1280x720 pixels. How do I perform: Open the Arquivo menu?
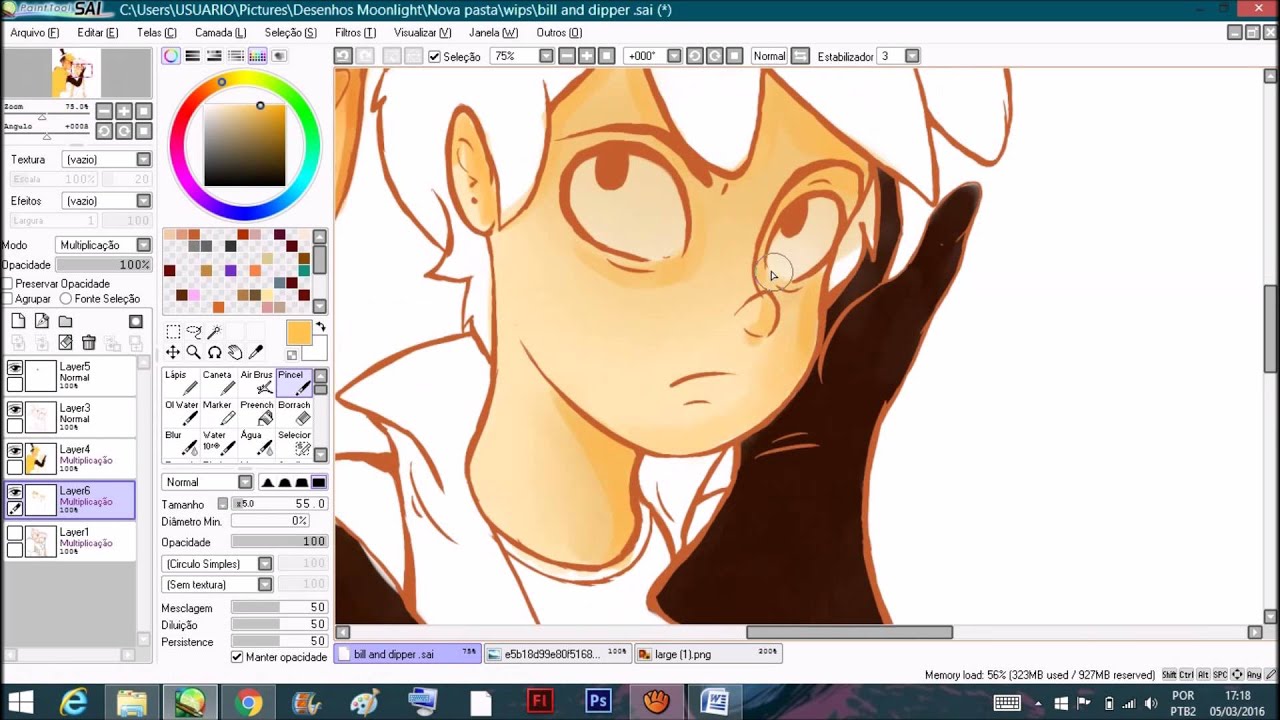pos(34,33)
